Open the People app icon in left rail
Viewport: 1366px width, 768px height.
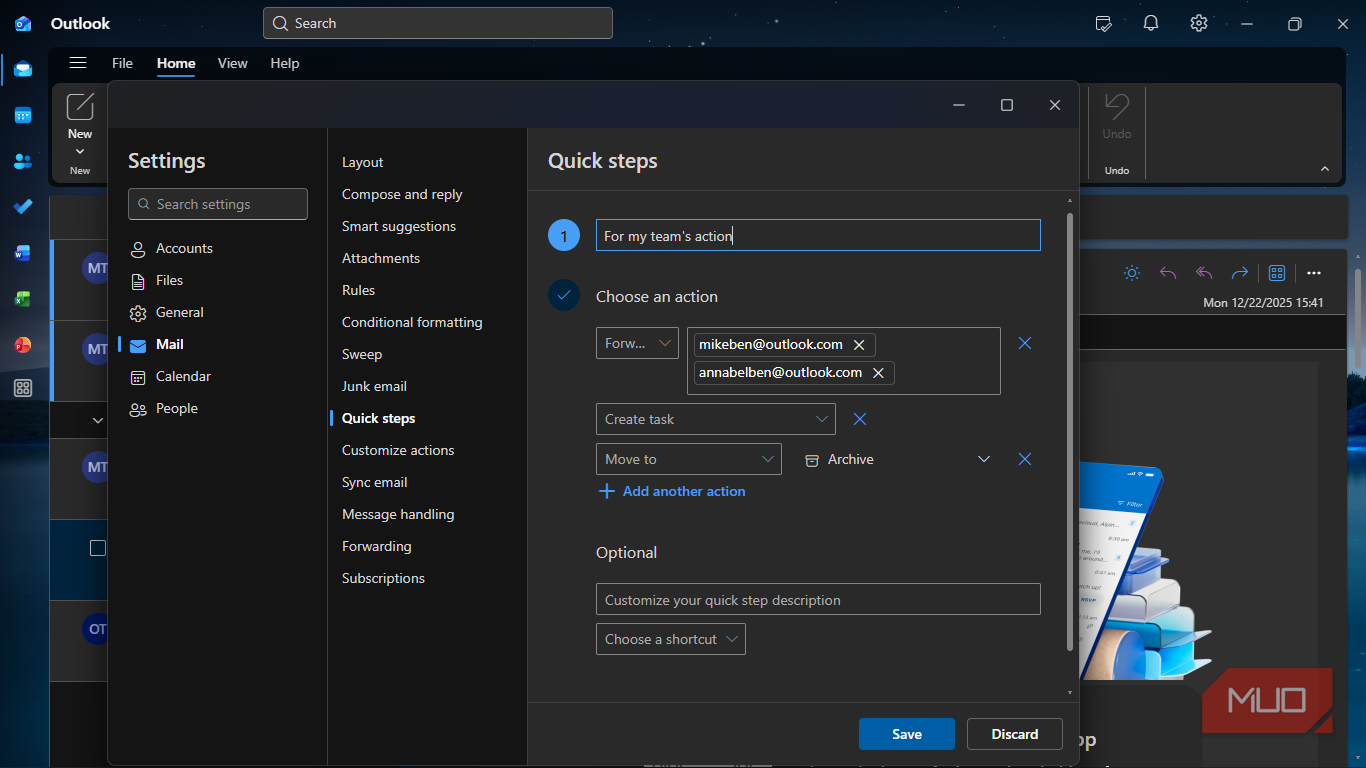point(23,161)
